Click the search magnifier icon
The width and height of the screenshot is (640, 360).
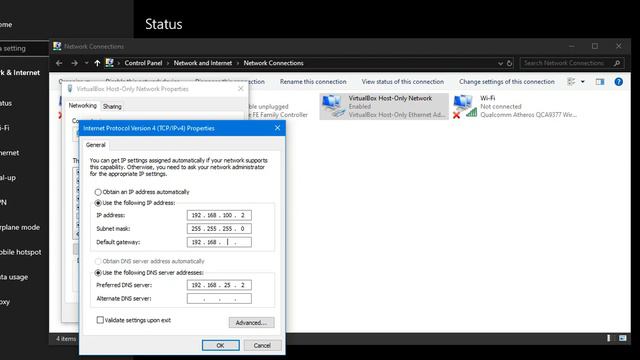coord(617,63)
